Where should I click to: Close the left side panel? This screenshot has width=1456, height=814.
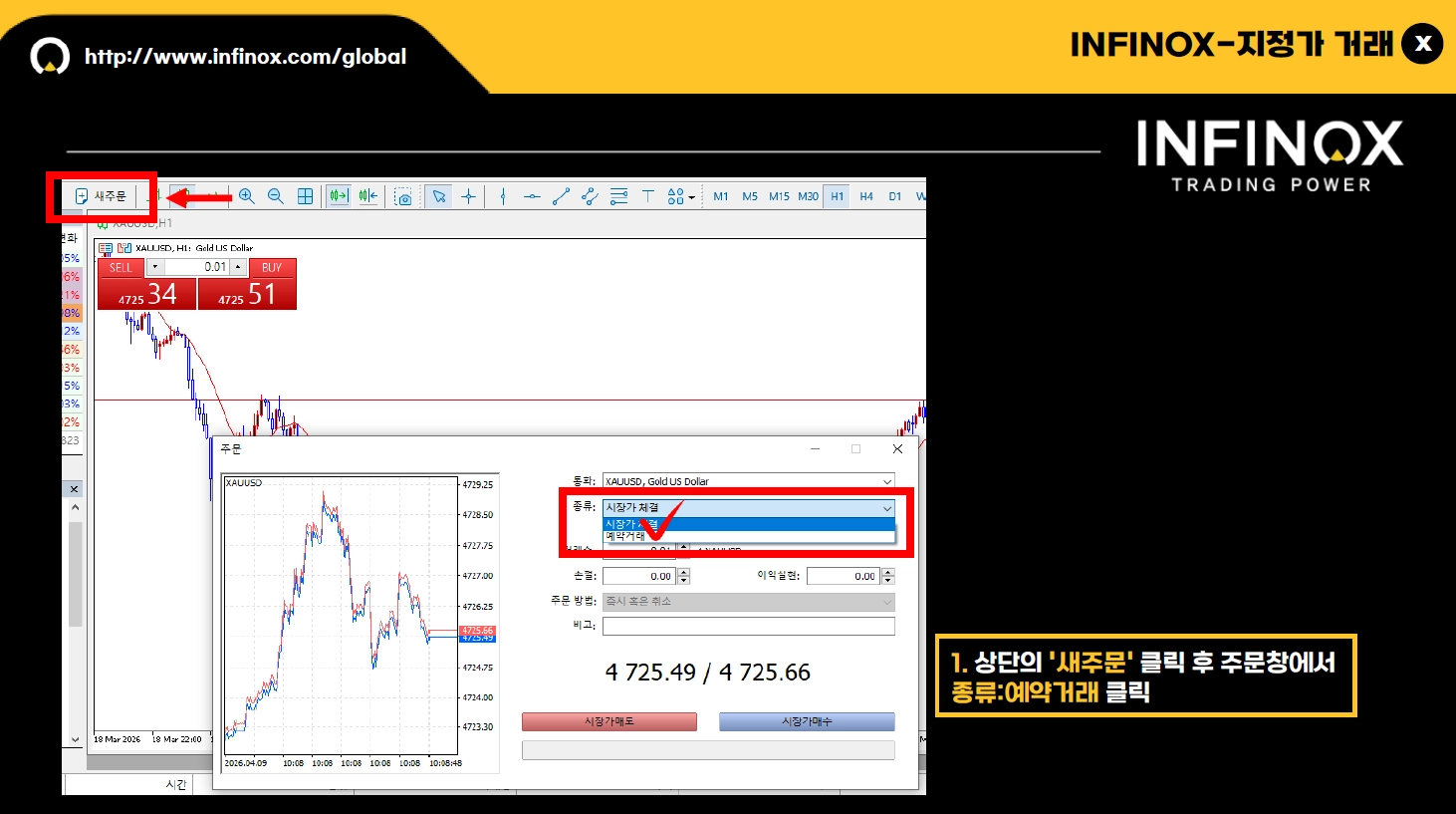point(74,489)
